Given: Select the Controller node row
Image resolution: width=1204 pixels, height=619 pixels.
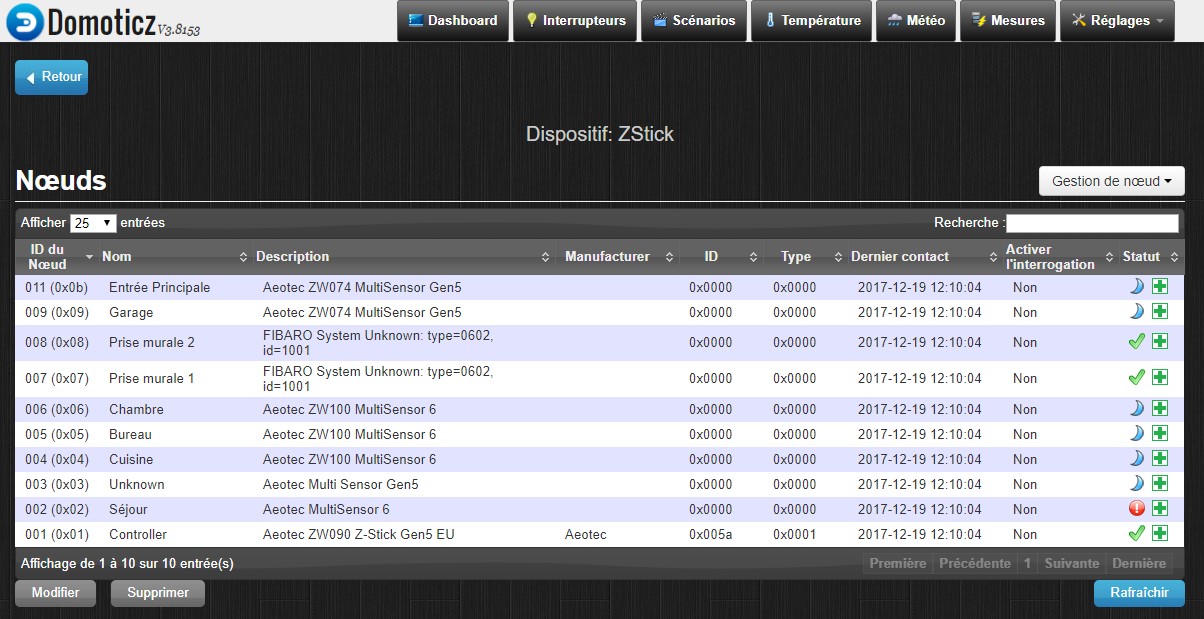Looking at the screenshot, I should coord(602,534).
